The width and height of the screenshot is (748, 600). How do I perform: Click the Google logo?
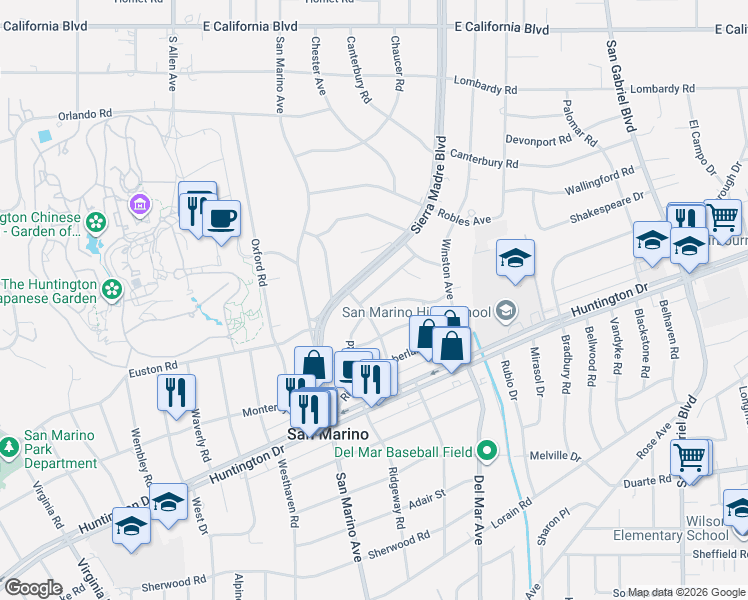coord(33,588)
